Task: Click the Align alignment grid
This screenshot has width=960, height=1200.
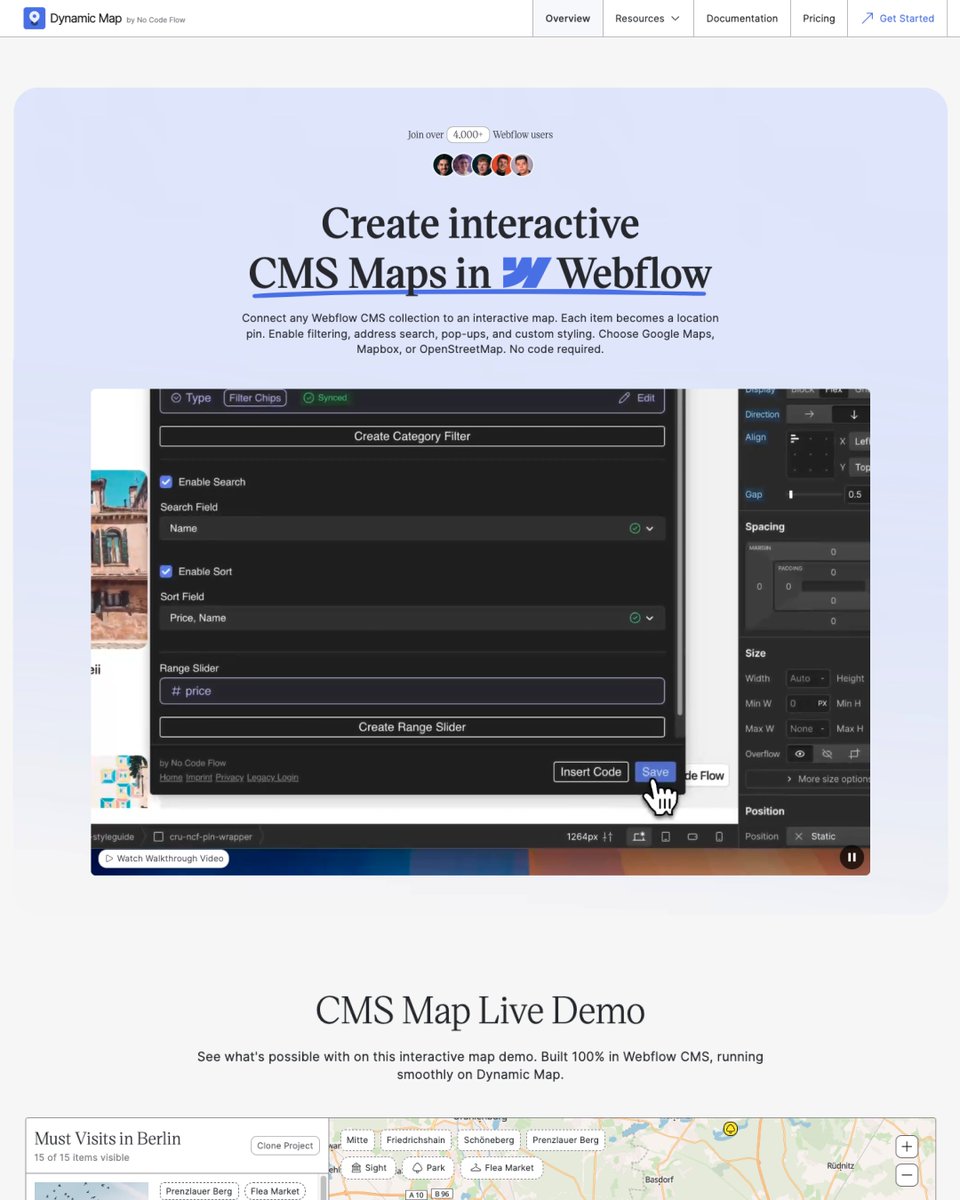Action: 810,452
